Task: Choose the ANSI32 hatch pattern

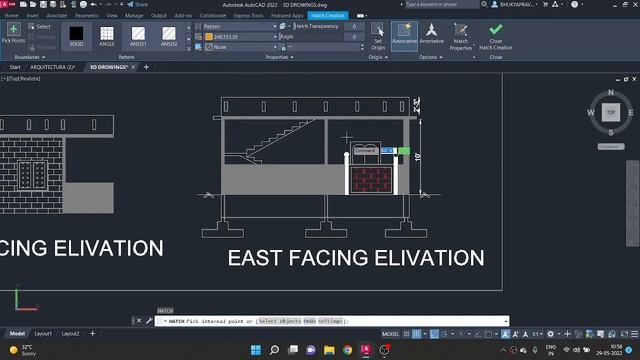Action: coord(169,36)
